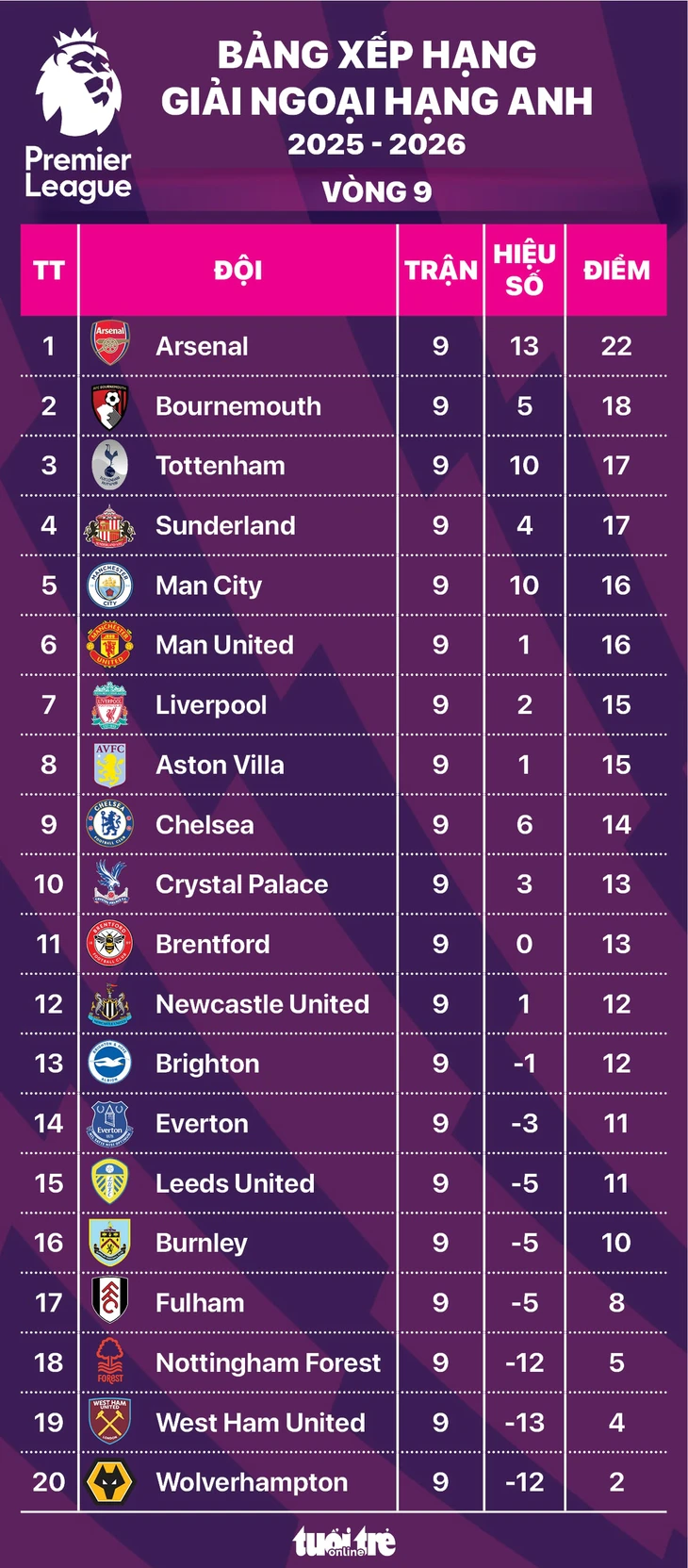Click the Man United club crest
The height and width of the screenshot is (1568, 688).
109,645
